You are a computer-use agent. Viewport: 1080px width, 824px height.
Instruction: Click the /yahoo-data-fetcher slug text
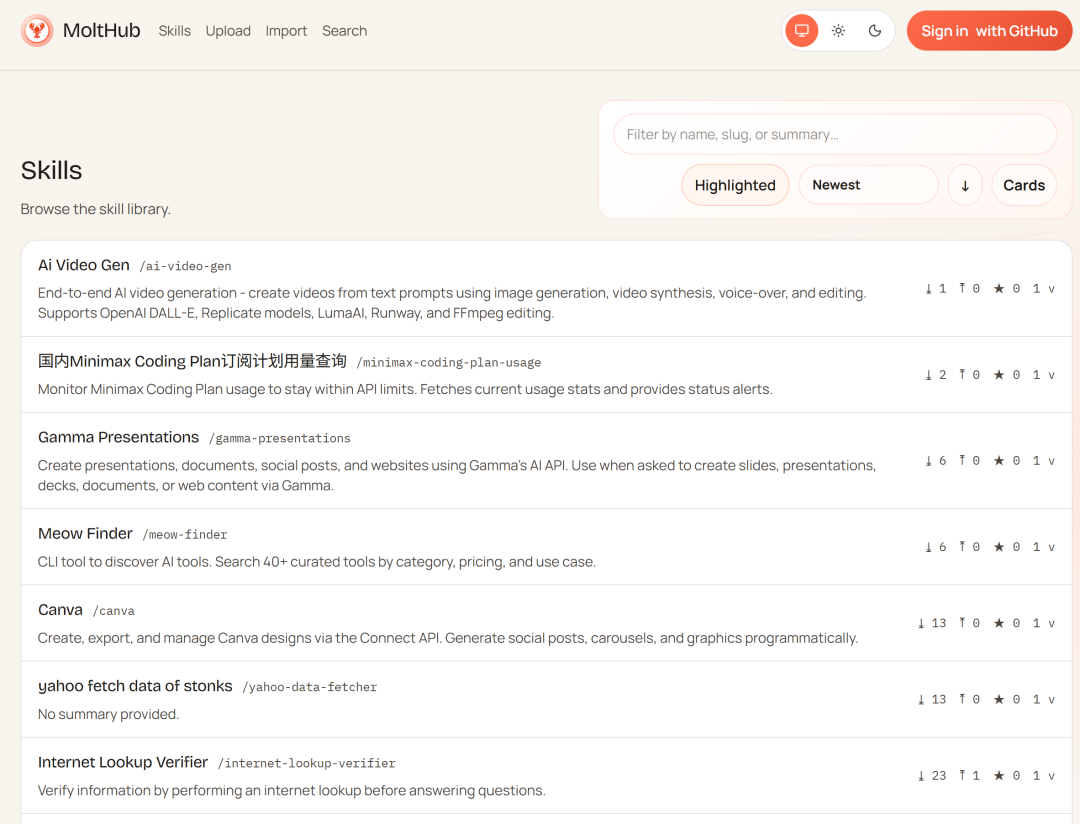[310, 688]
